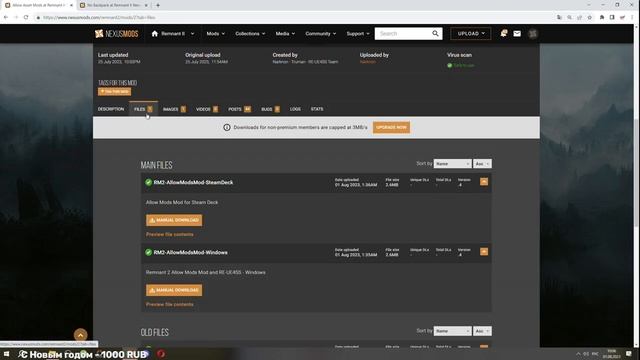Switch to the Bugs tab

tap(270, 109)
